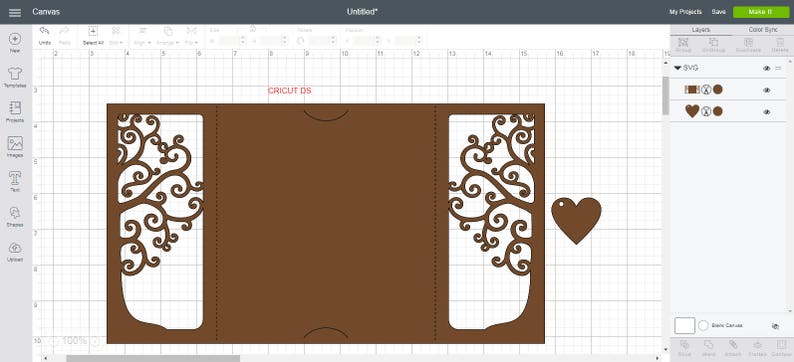Click the card layer thumbnail
This screenshot has width=794, height=362.
click(x=692, y=90)
